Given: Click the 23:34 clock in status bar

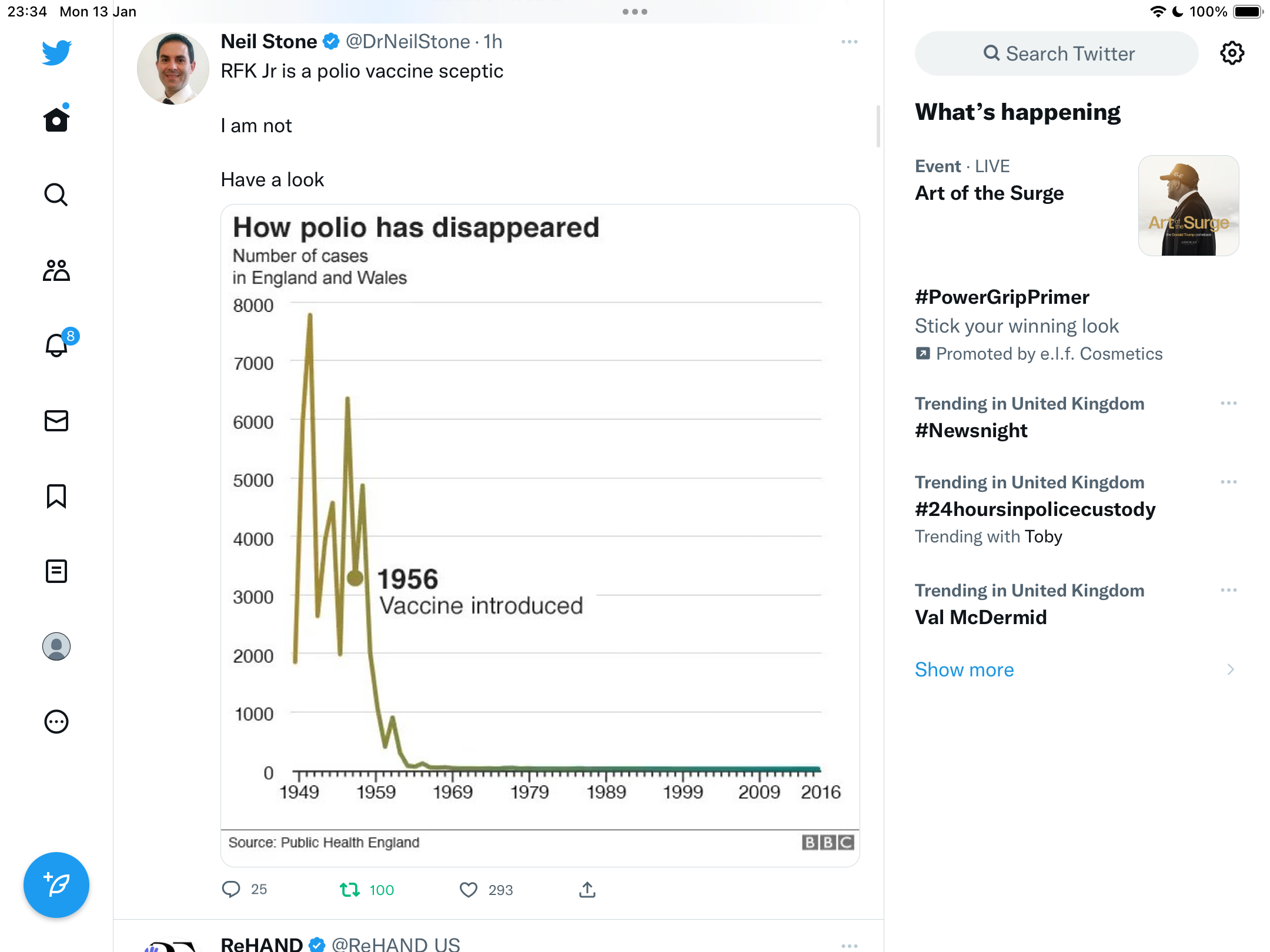Looking at the screenshot, I should point(27,12).
